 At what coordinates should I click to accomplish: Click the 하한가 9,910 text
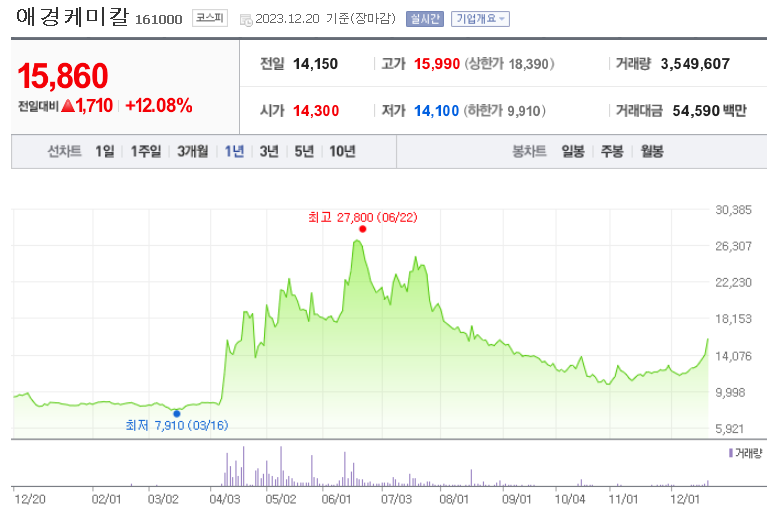(x=505, y=111)
